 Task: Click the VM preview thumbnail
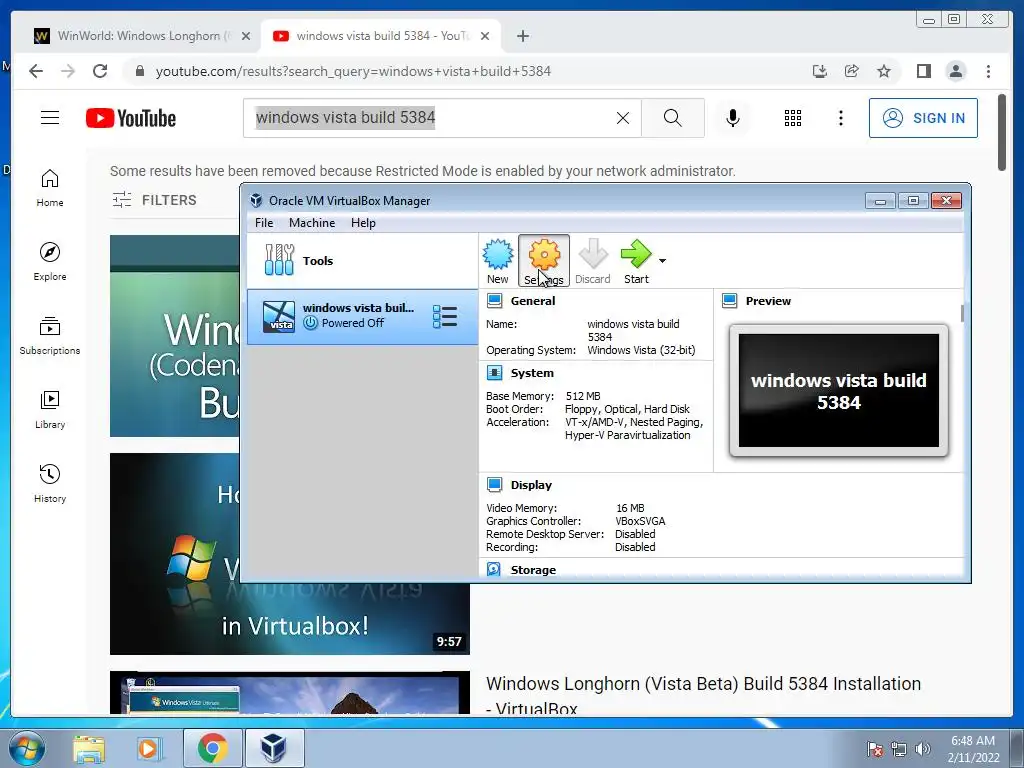839,391
